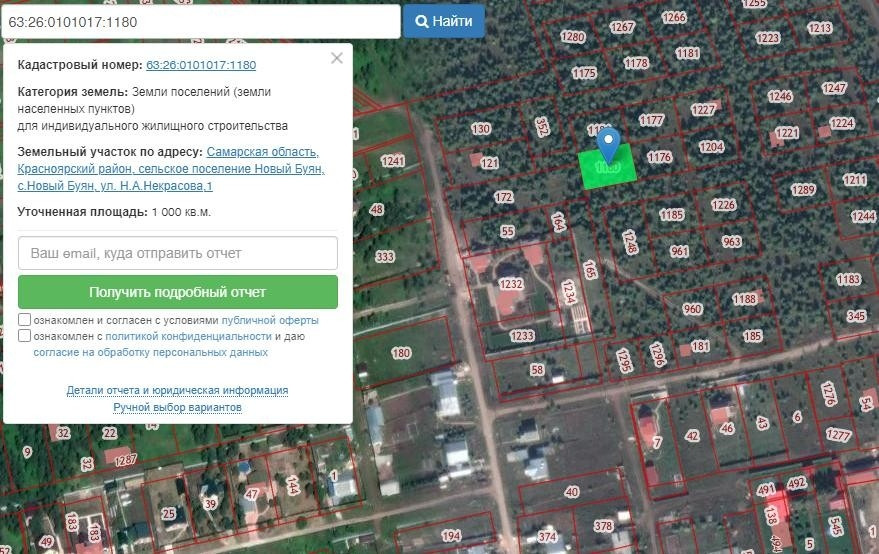
Task: Click the search box with cadastral number
Action: tap(201, 22)
